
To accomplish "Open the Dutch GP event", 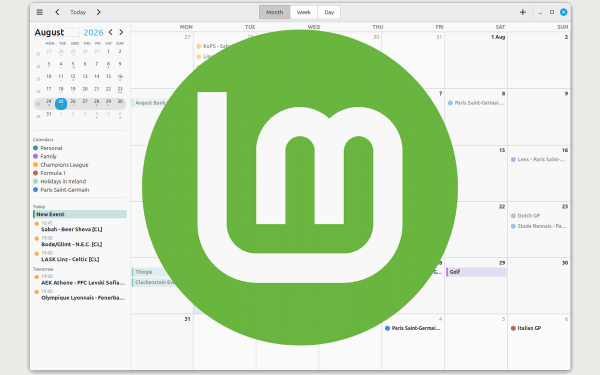I will 525,216.
